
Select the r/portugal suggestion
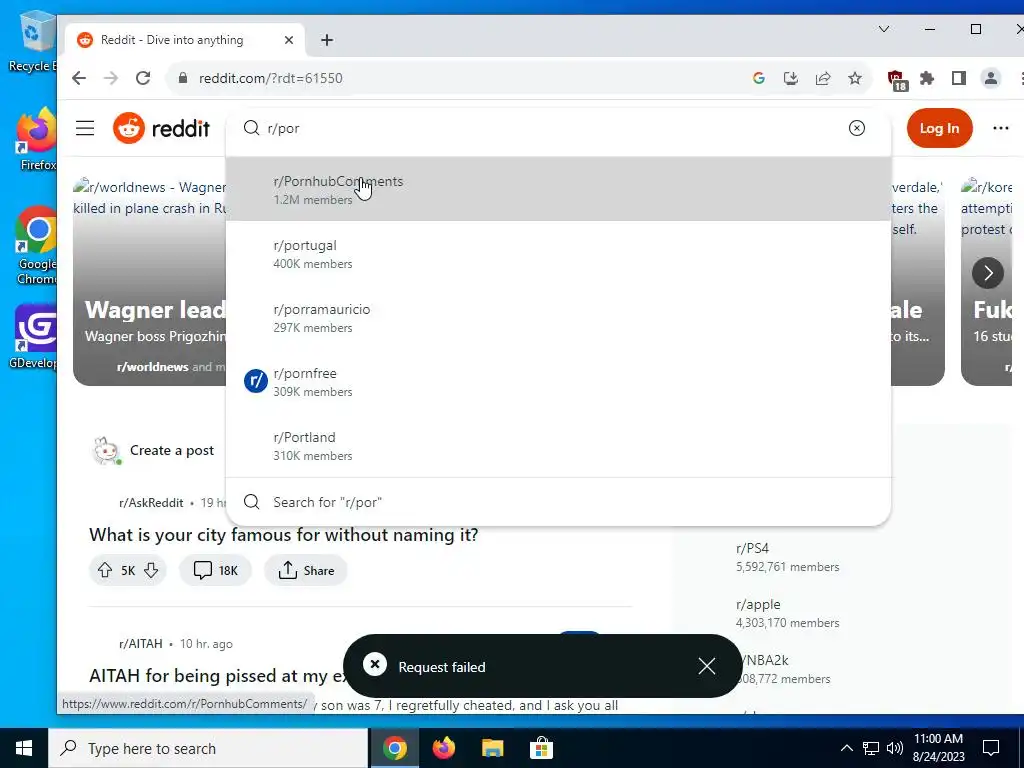558,254
